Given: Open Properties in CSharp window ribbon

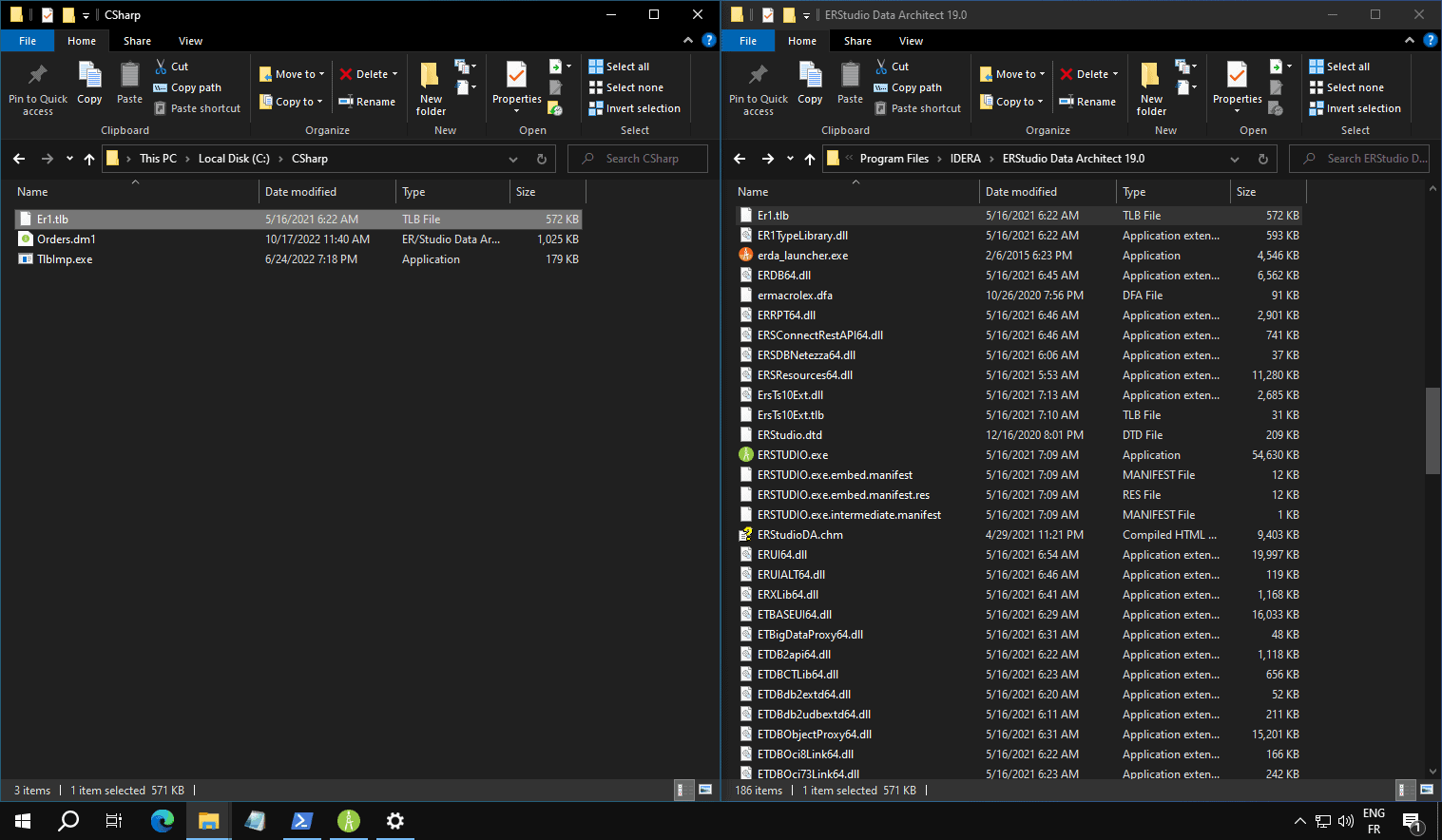Looking at the screenshot, I should (516, 87).
